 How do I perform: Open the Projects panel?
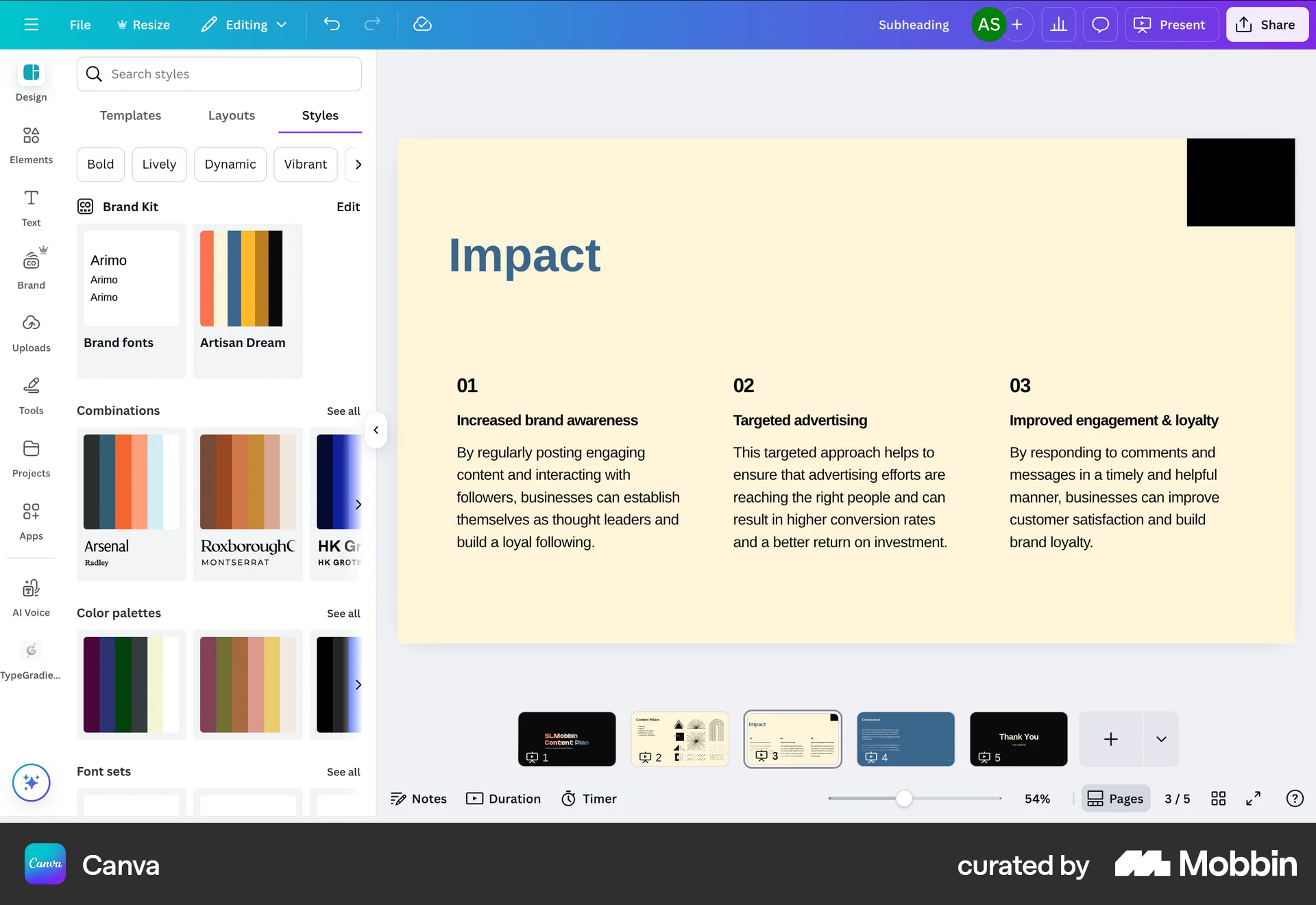(32, 459)
